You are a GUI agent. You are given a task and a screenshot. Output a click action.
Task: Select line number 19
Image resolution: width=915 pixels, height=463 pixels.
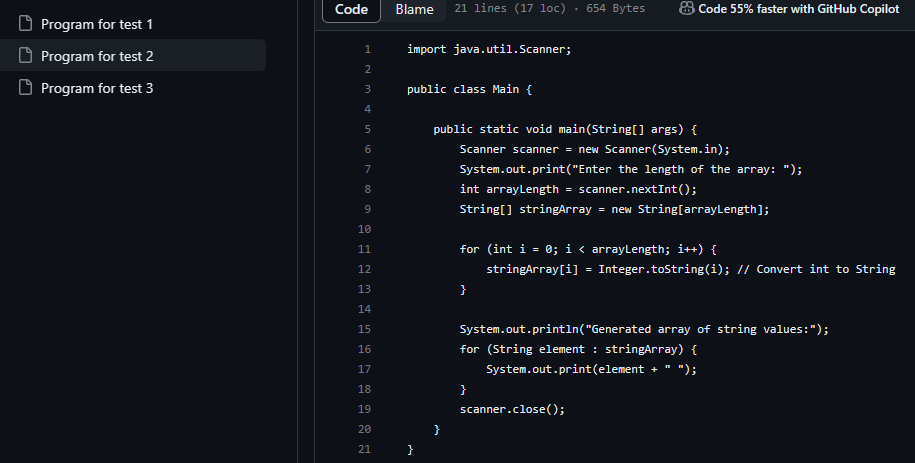click(x=364, y=409)
